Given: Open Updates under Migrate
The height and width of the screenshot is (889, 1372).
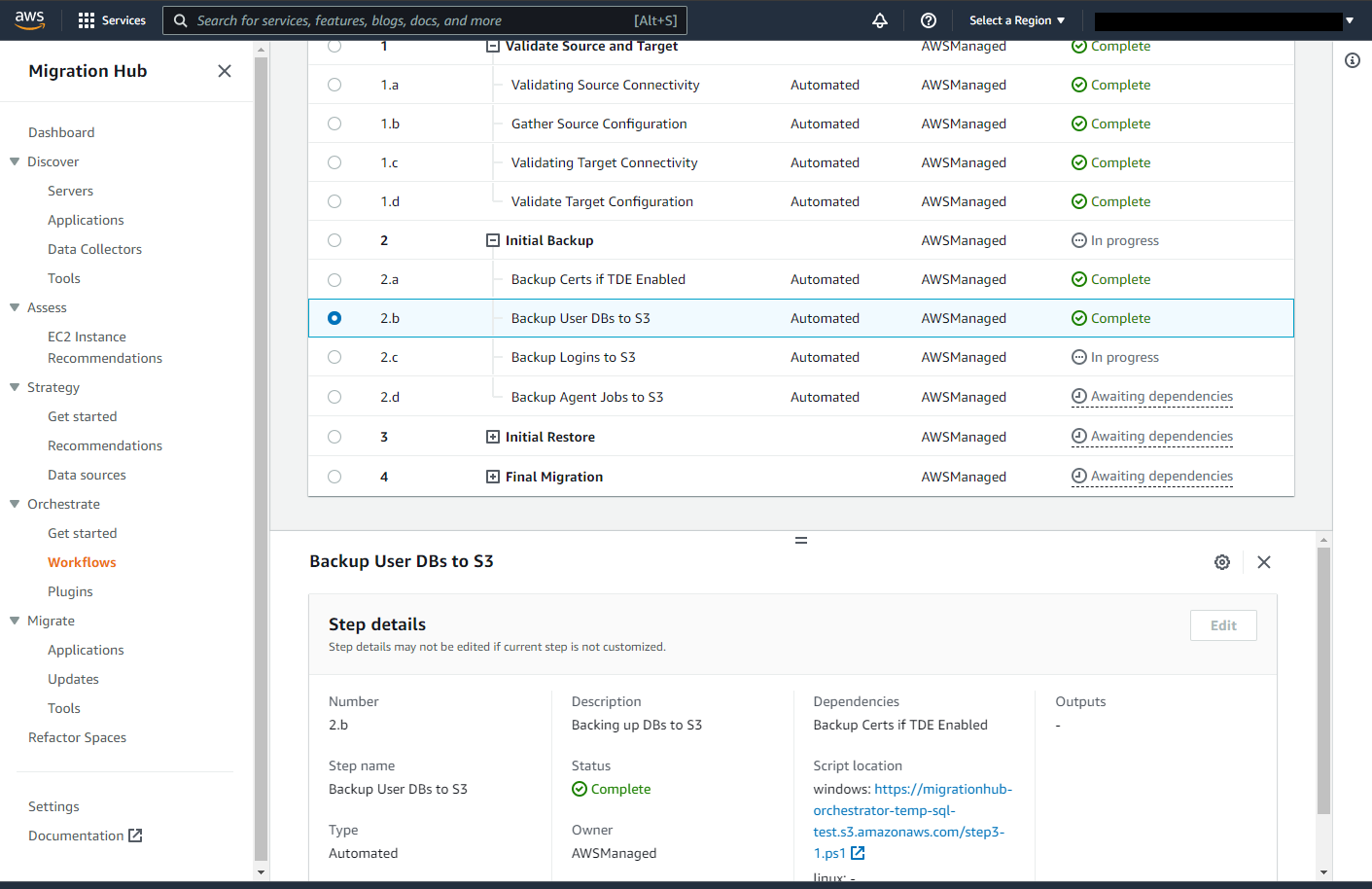Looking at the screenshot, I should (74, 679).
